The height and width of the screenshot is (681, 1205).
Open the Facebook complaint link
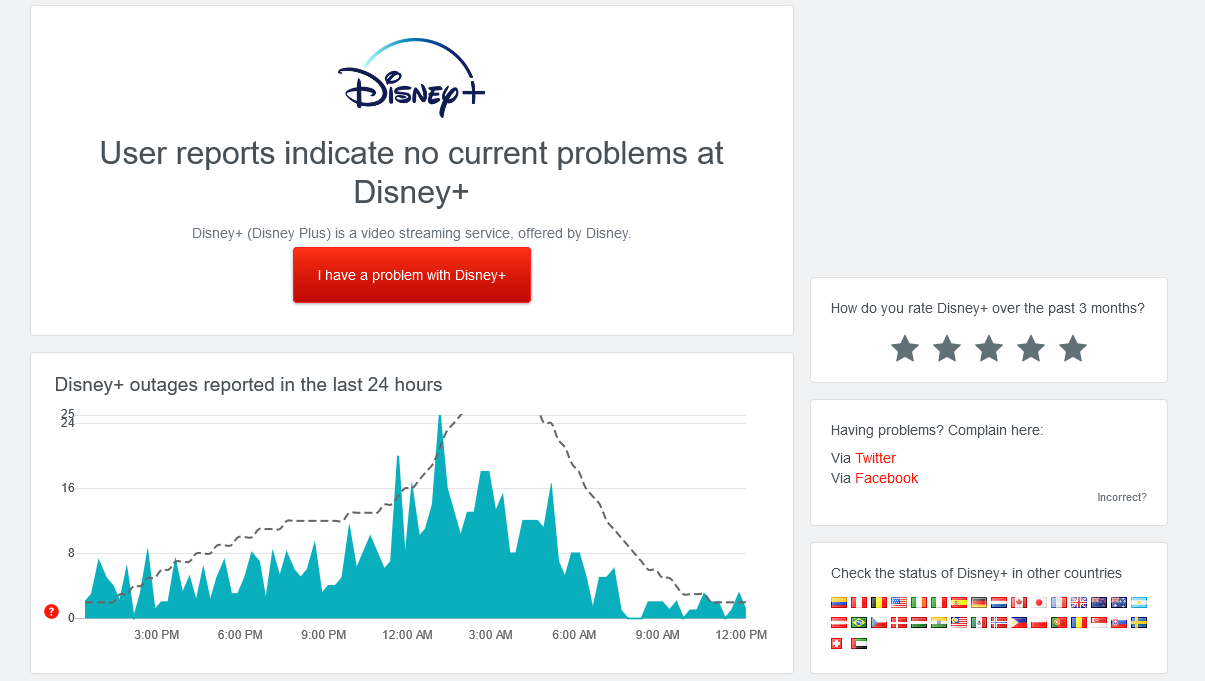(x=886, y=478)
